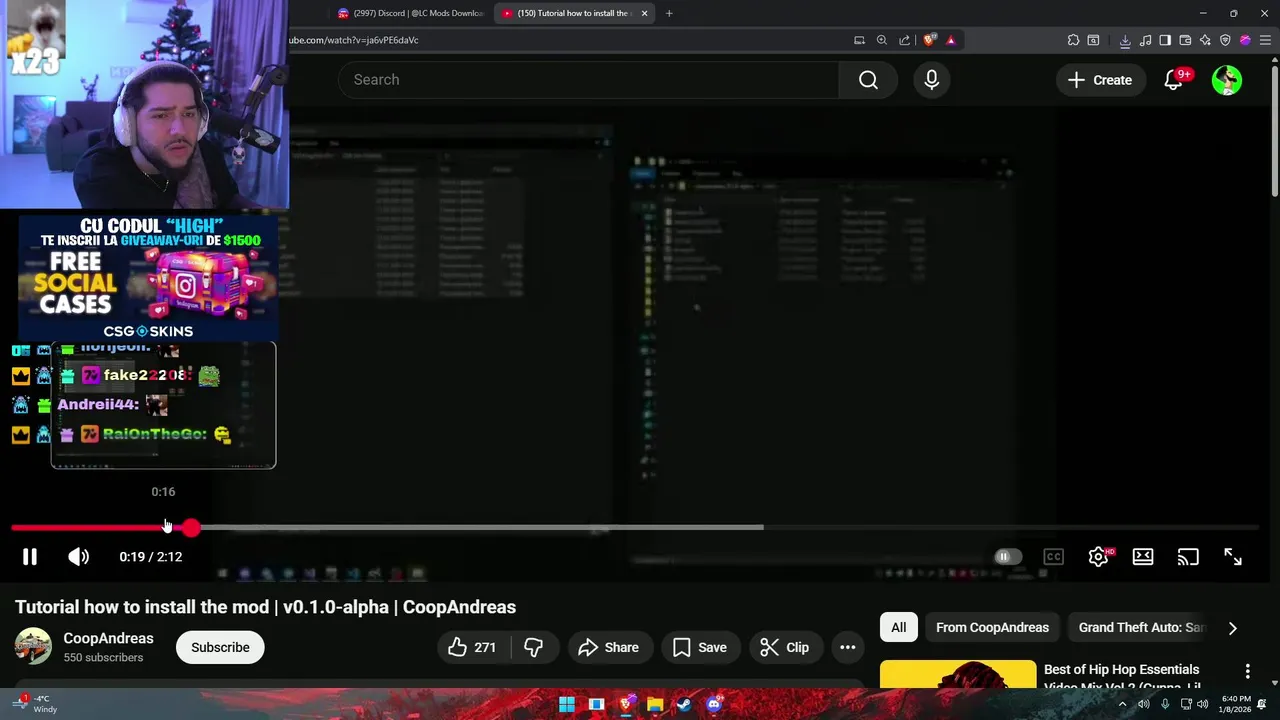1280x720 pixels.
Task: Save the video to a playlist
Action: [700, 647]
